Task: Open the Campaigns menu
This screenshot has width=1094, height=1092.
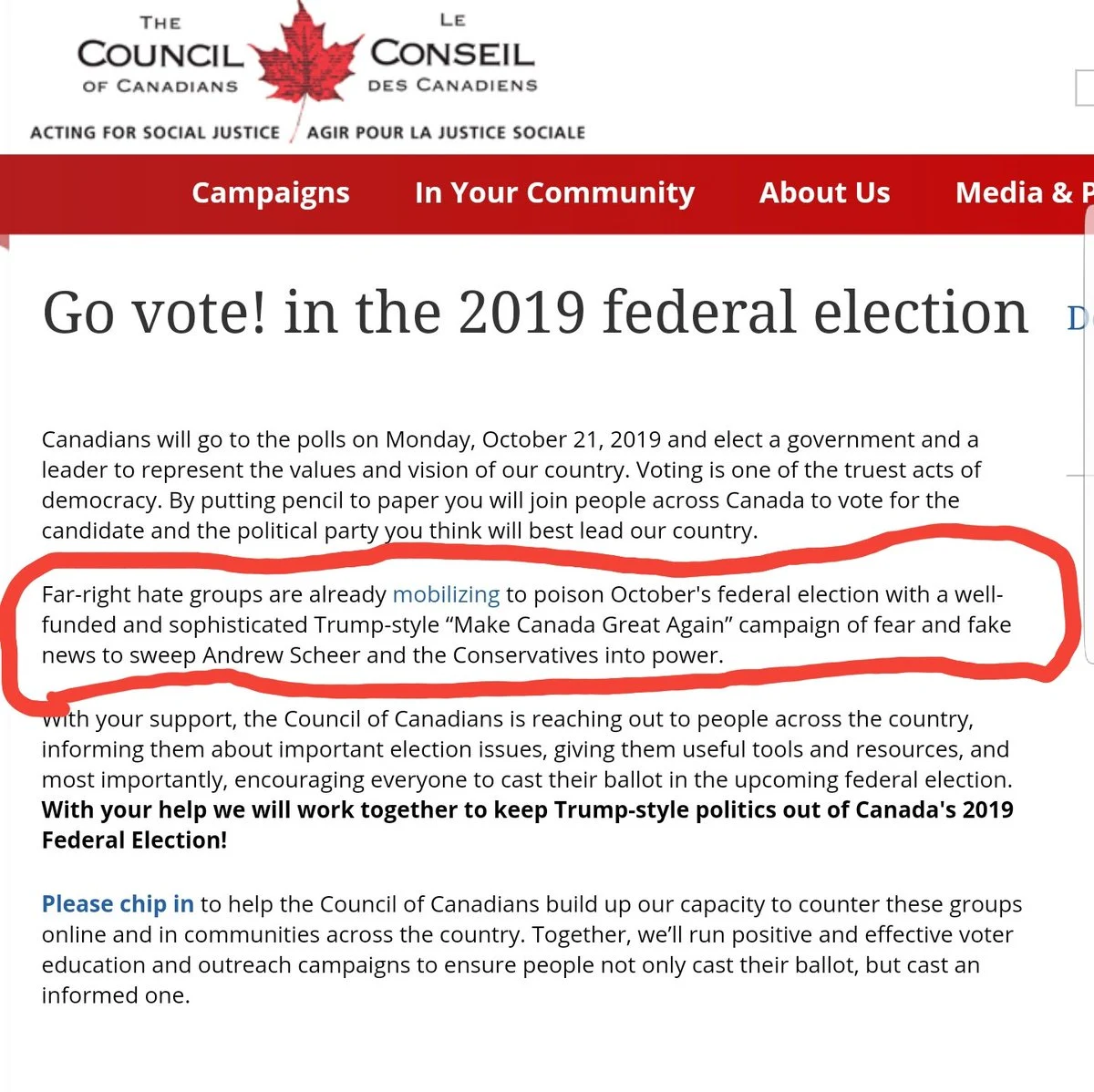Action: click(x=271, y=193)
